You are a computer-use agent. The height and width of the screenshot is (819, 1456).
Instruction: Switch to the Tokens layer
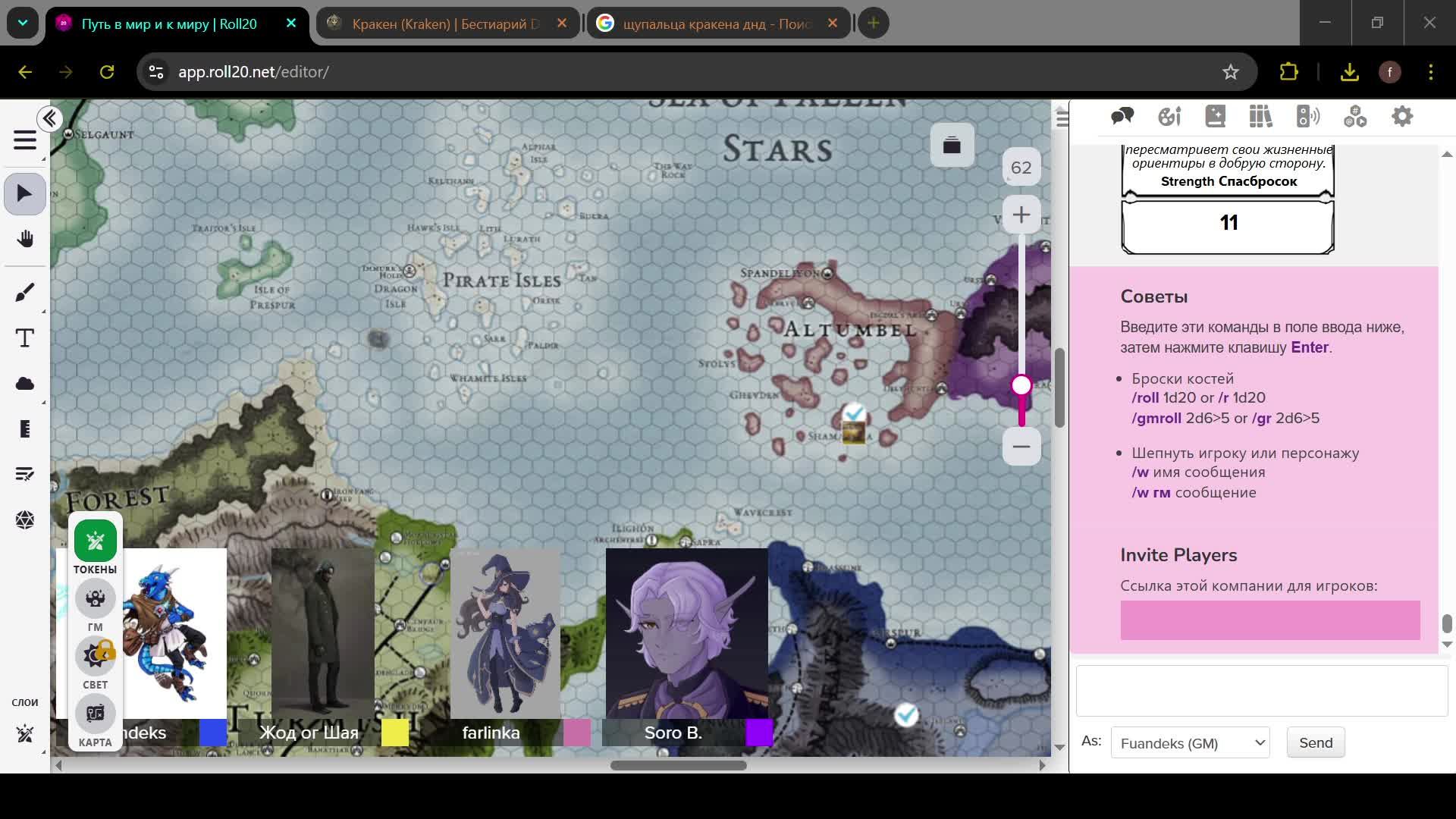pyautogui.click(x=96, y=541)
